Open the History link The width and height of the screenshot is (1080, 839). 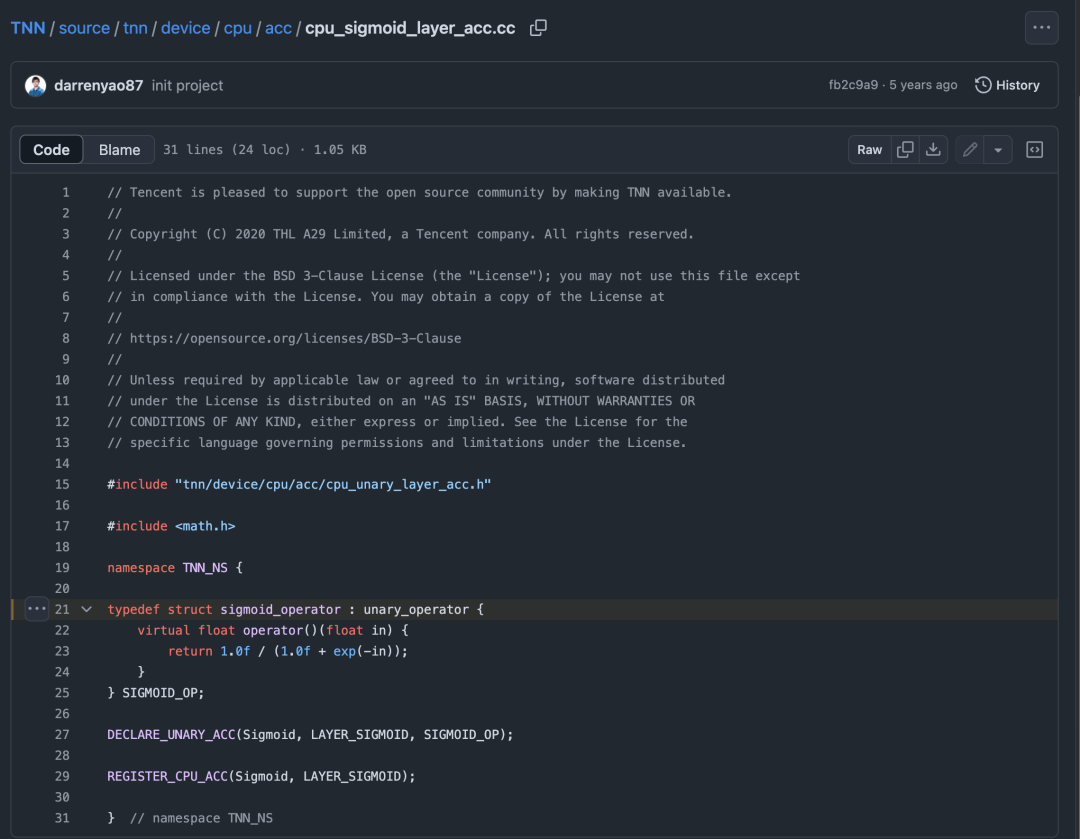[1007, 85]
